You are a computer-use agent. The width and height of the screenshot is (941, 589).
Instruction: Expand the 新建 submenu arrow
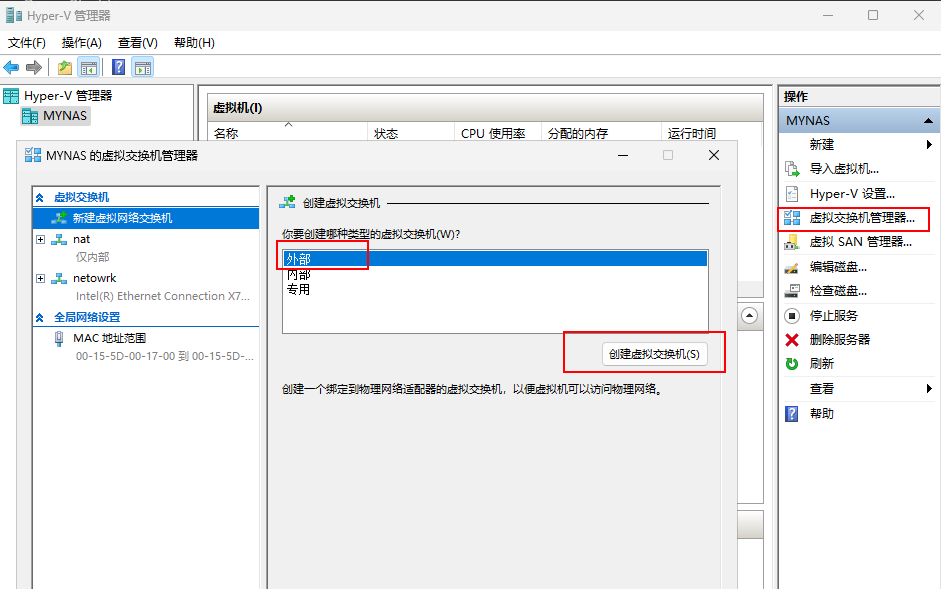[928, 145]
